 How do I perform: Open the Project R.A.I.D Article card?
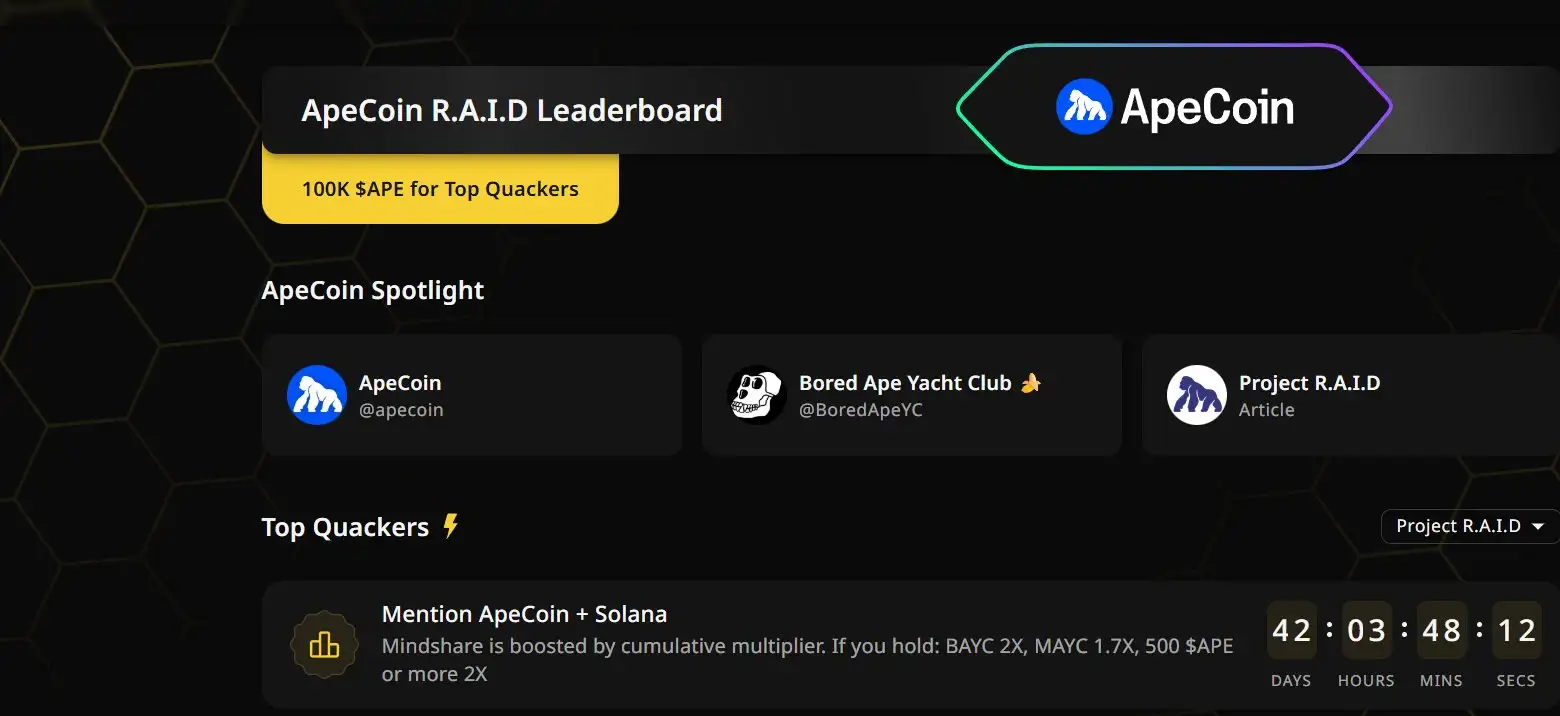point(1351,395)
